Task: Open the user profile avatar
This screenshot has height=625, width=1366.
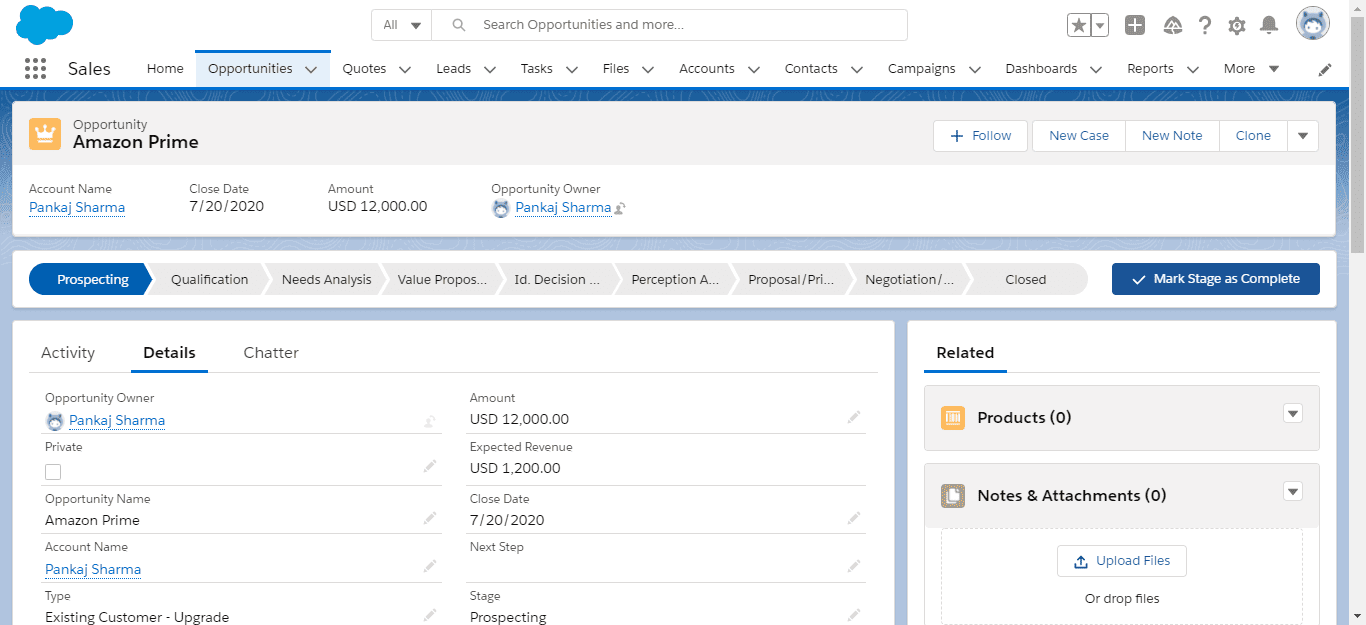Action: (x=1313, y=24)
